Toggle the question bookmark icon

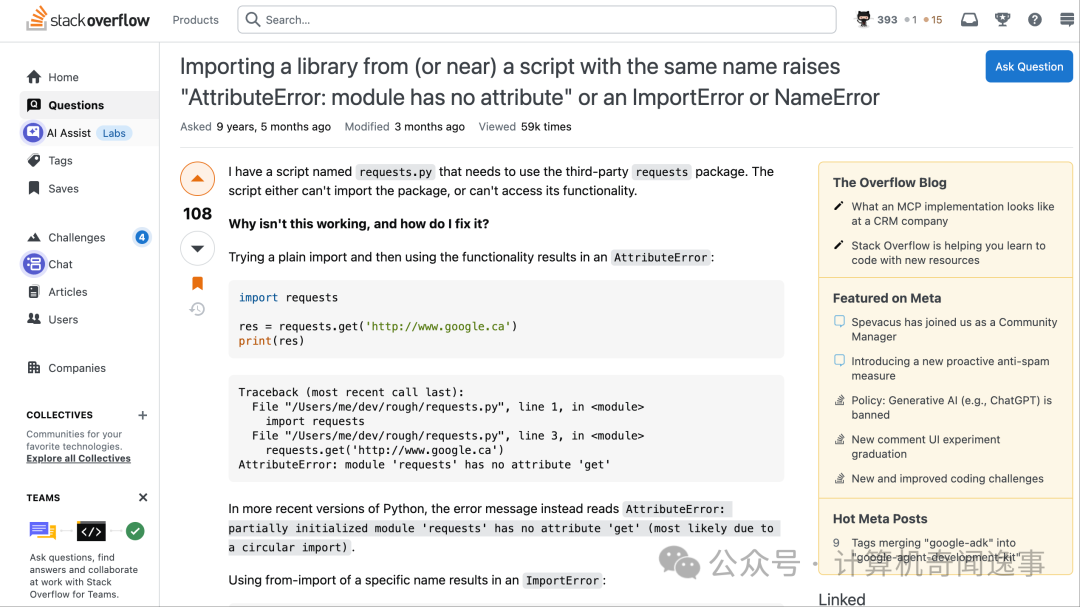tap(197, 282)
